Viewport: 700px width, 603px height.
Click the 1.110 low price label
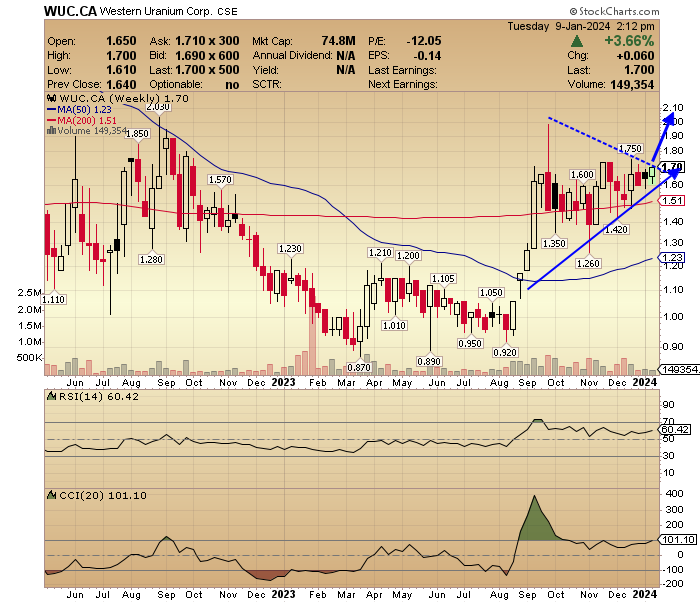54,299
